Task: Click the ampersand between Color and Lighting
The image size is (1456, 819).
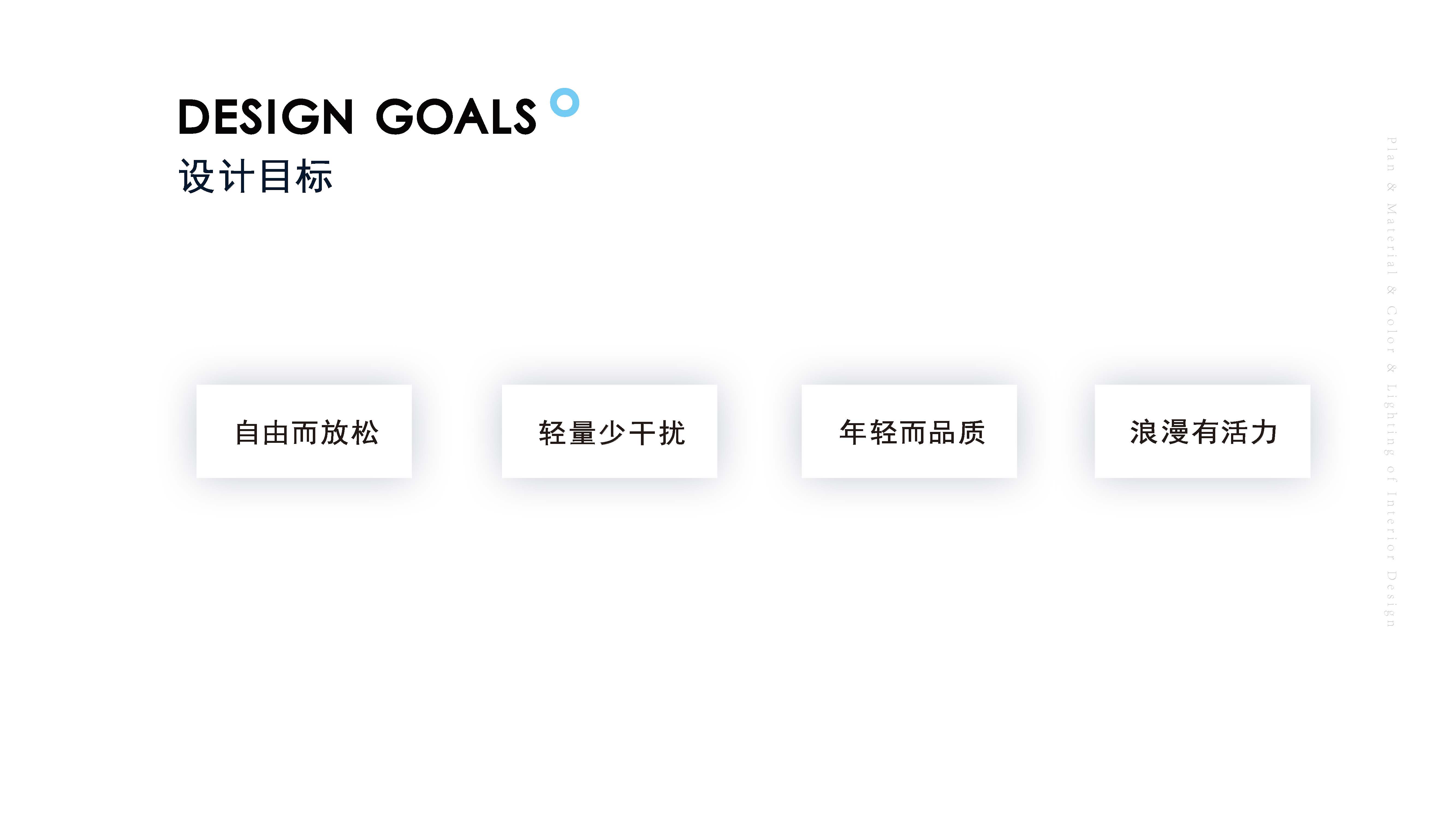Action: point(1391,369)
